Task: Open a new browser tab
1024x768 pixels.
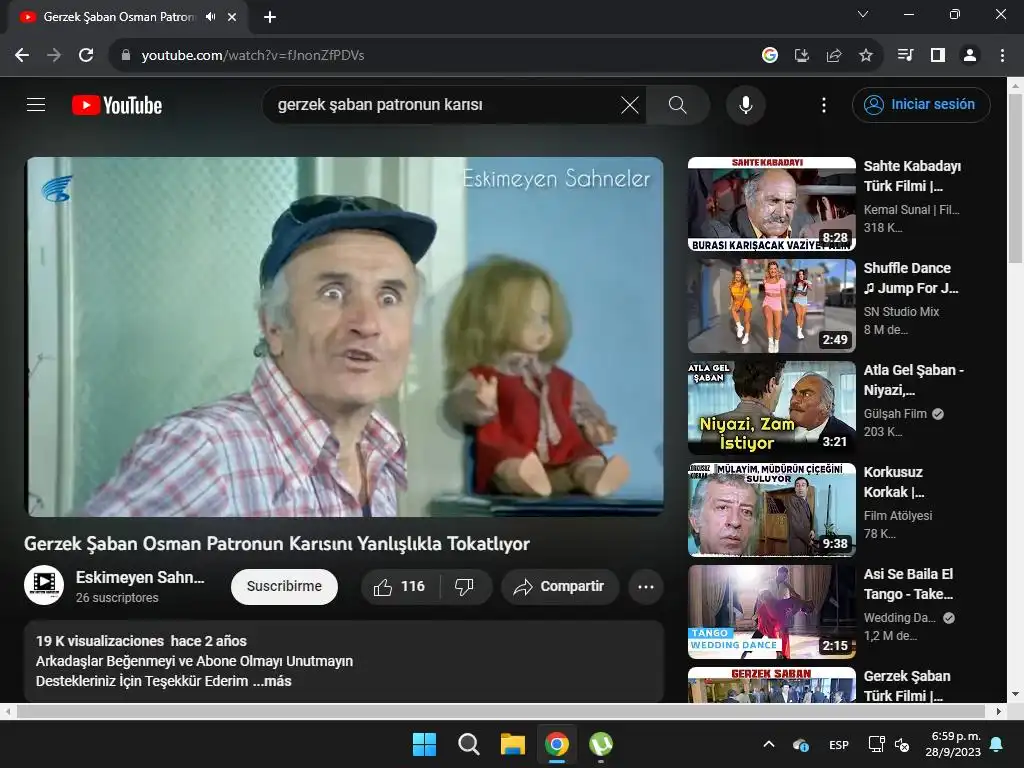Action: click(270, 17)
